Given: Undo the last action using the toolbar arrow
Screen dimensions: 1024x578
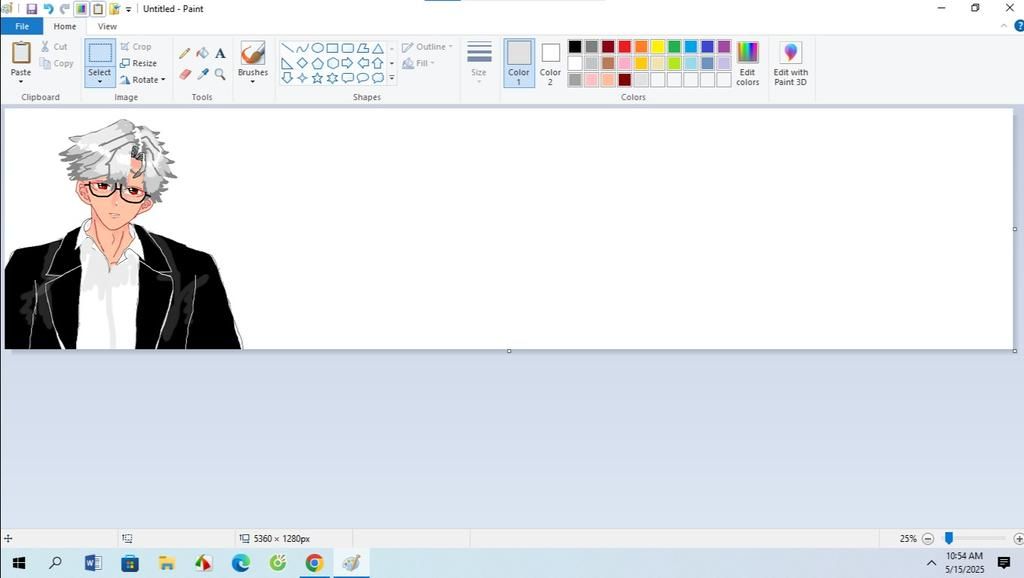Looking at the screenshot, I should tap(47, 9).
